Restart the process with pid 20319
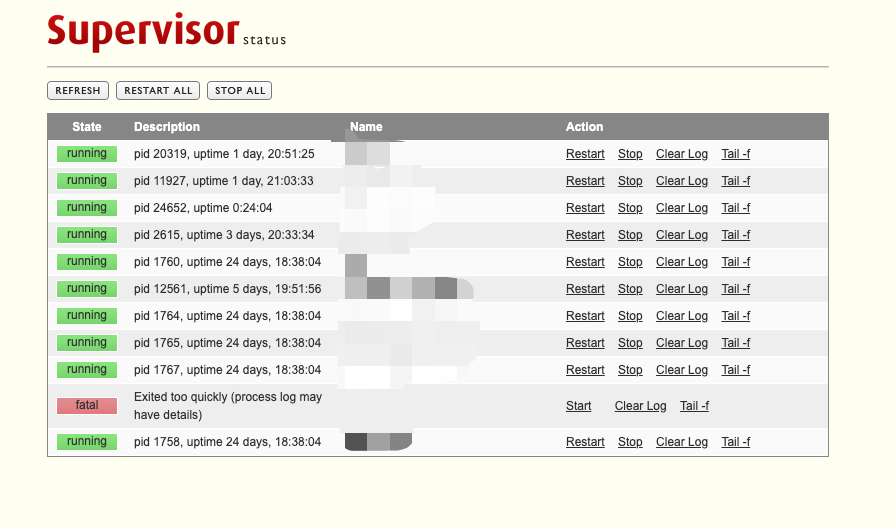The image size is (896, 527). [585, 154]
